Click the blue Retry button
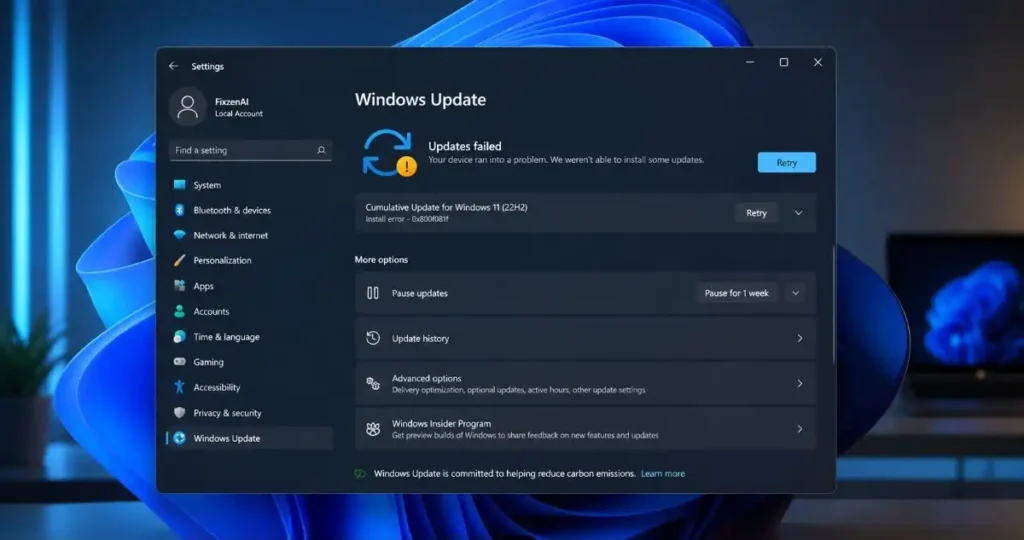This screenshot has height=540, width=1024. 786,163
